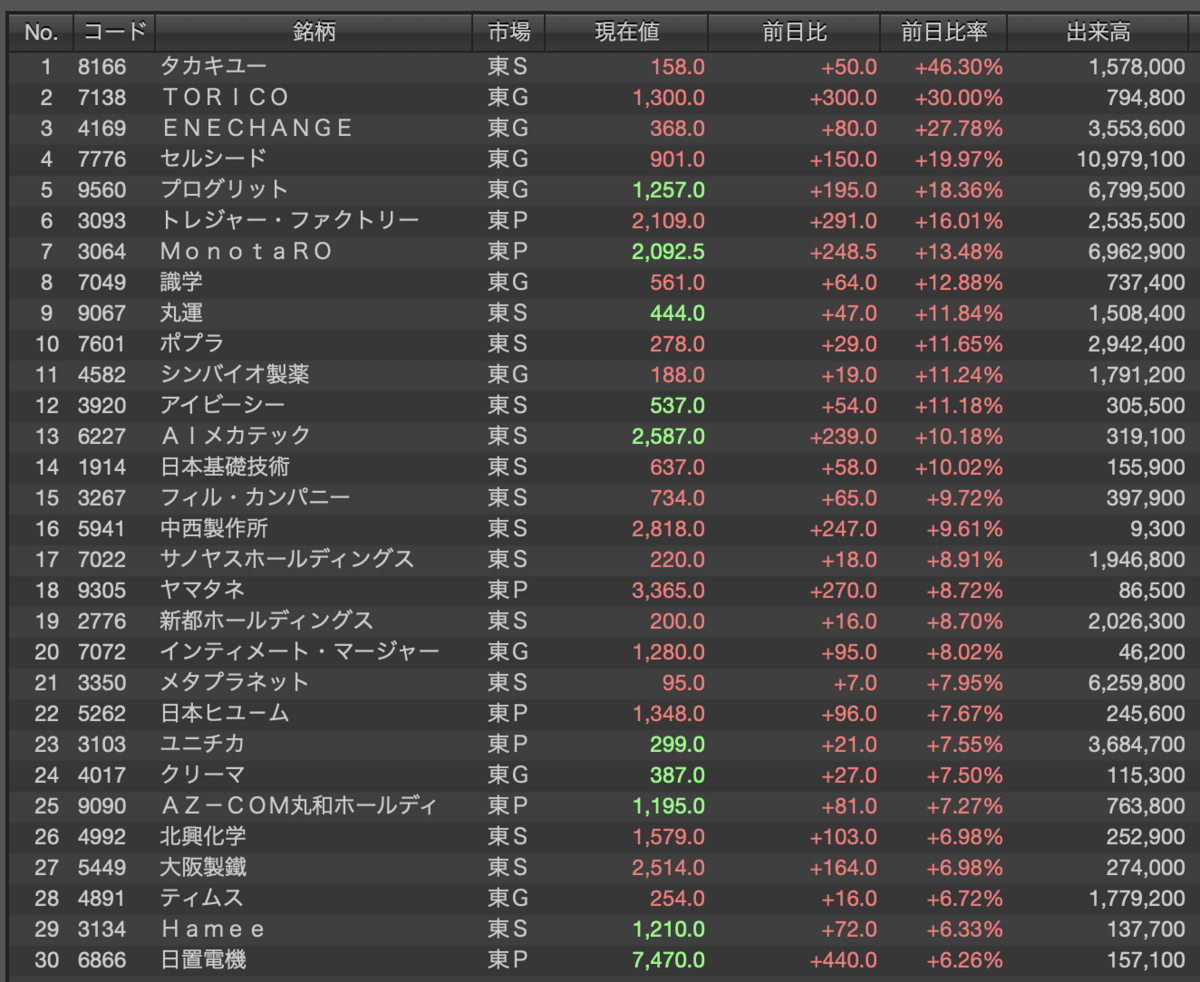The image size is (1200, 982).
Task: Sort by the 銘柄 column header
Action: point(314,33)
